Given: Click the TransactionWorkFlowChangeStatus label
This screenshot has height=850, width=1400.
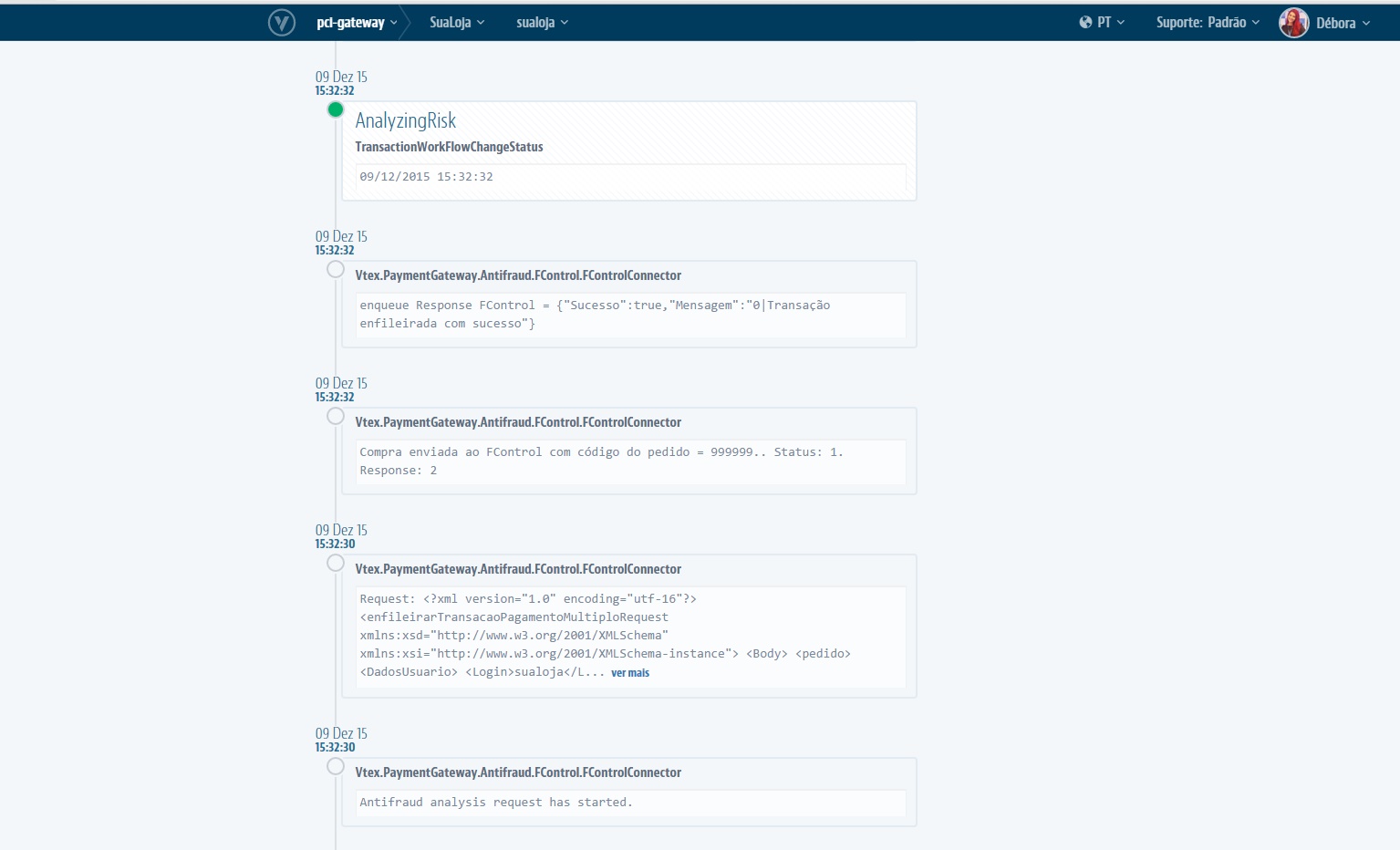Looking at the screenshot, I should (x=449, y=147).
